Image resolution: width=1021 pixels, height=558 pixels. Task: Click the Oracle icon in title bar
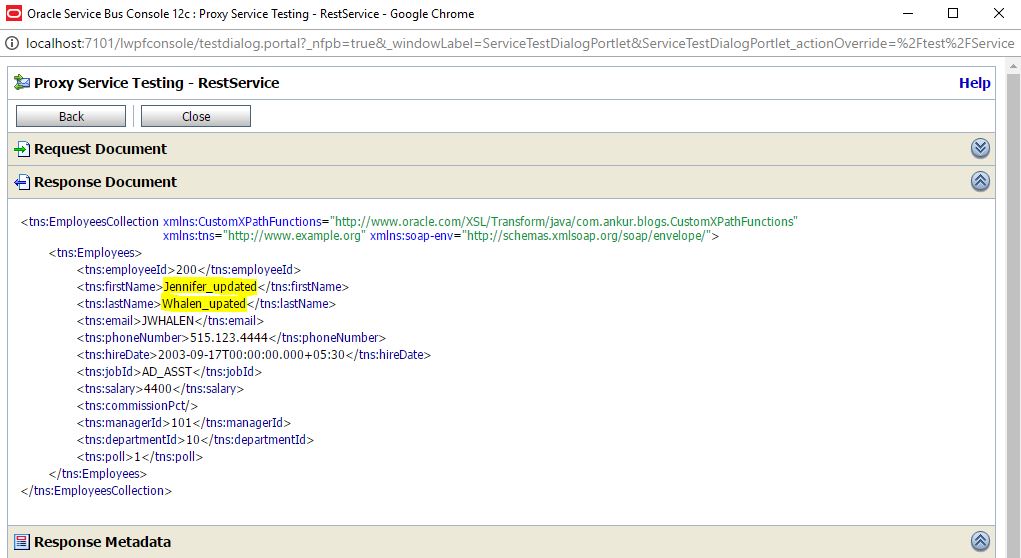click(14, 13)
